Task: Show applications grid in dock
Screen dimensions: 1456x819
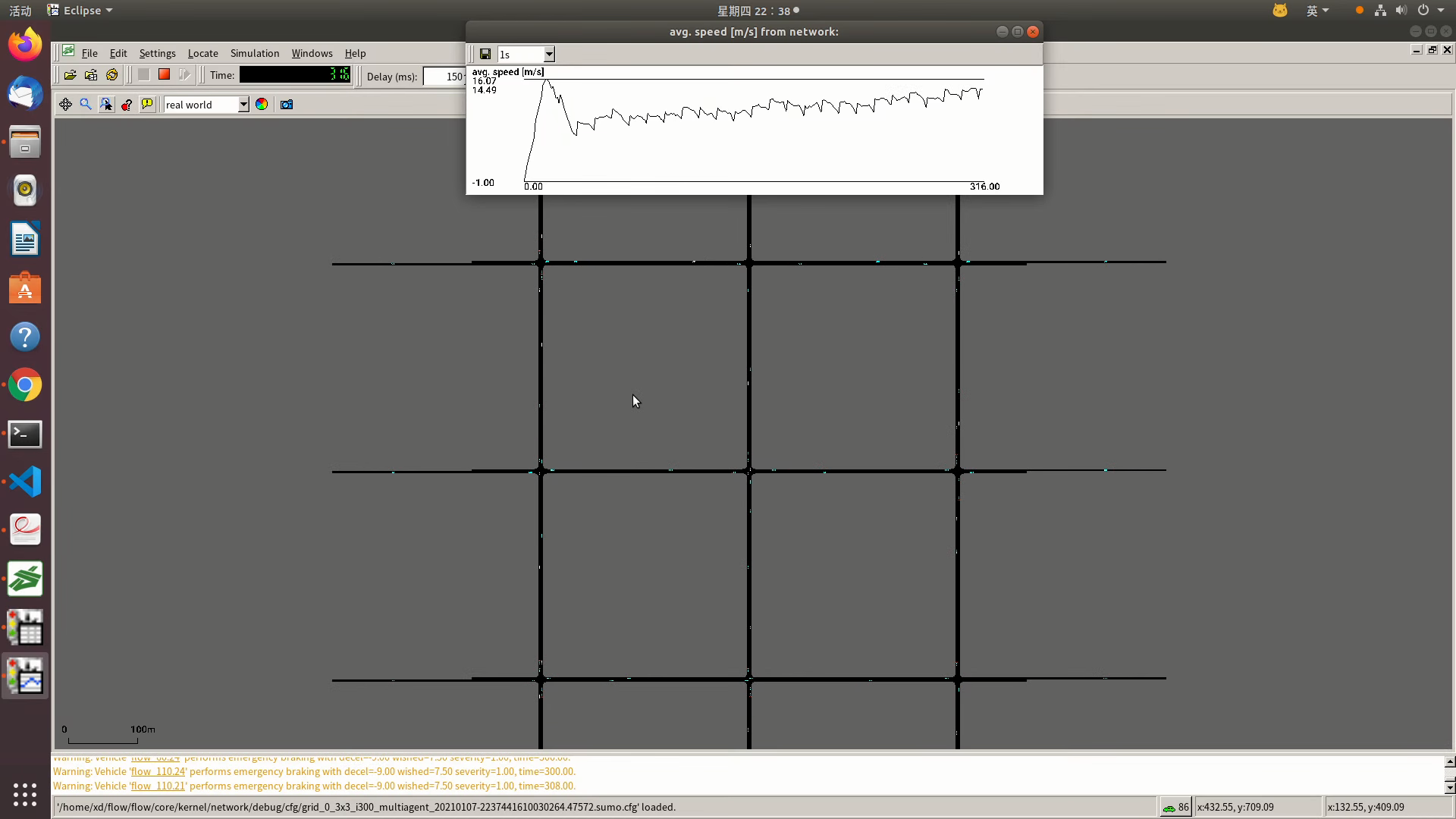Action: [25, 794]
